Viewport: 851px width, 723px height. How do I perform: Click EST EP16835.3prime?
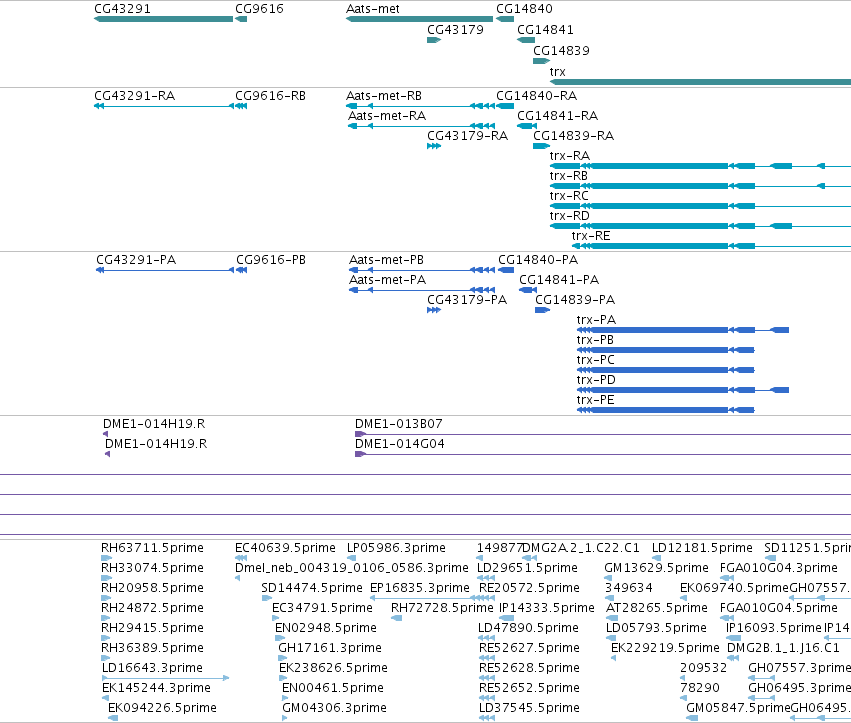pyautogui.click(x=420, y=589)
